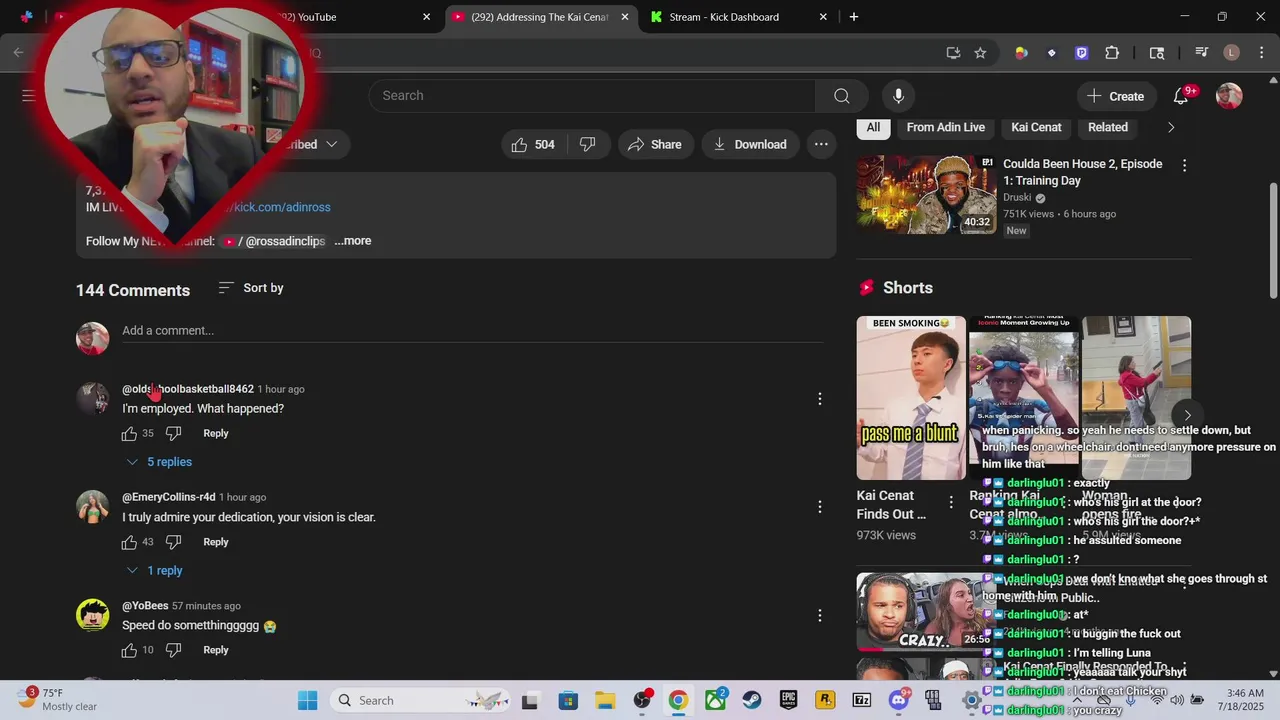Open the purple P shield extension

pos(1081,53)
